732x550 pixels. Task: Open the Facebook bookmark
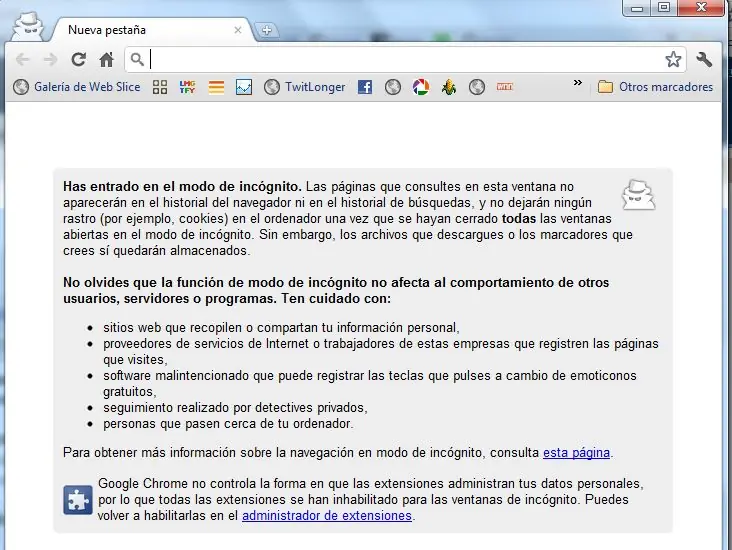(x=365, y=87)
